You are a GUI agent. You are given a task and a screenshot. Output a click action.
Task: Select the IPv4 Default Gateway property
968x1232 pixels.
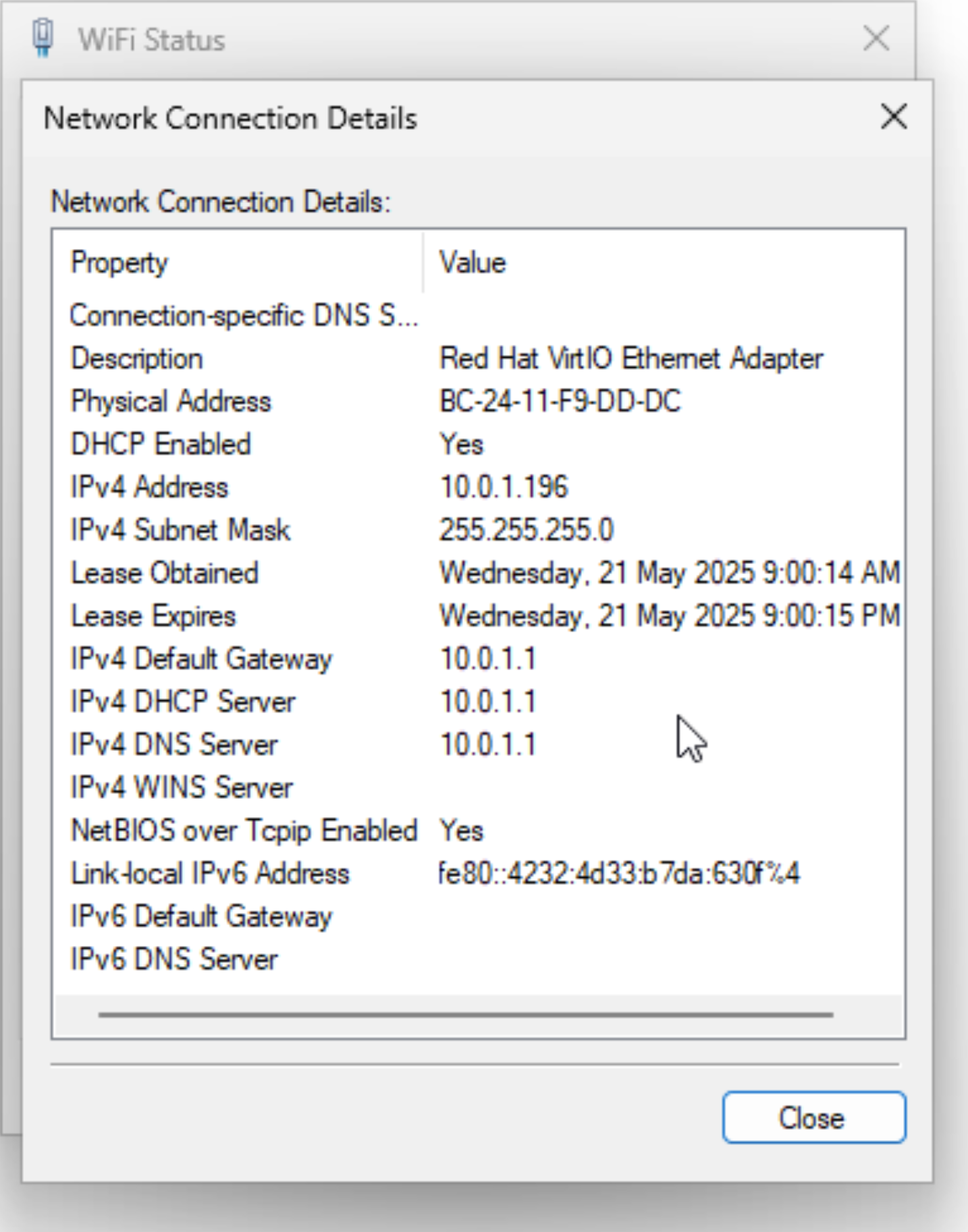click(201, 659)
